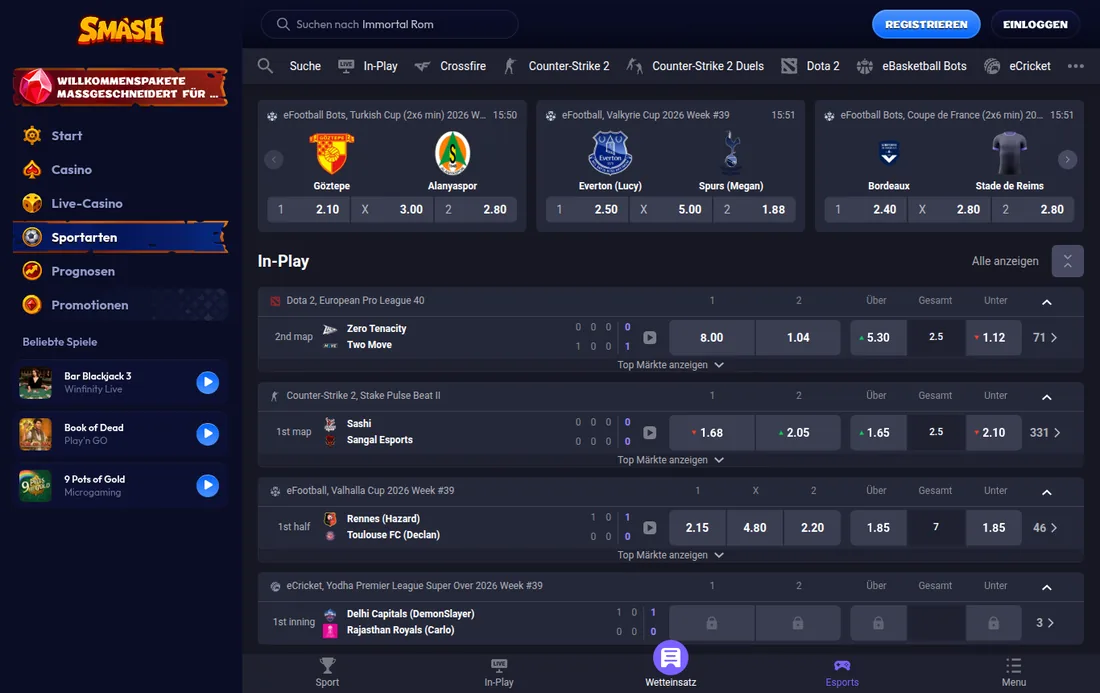The image size is (1100, 693).
Task: Open Bar Blackjack 3 thumbnail
Action: (x=35, y=383)
